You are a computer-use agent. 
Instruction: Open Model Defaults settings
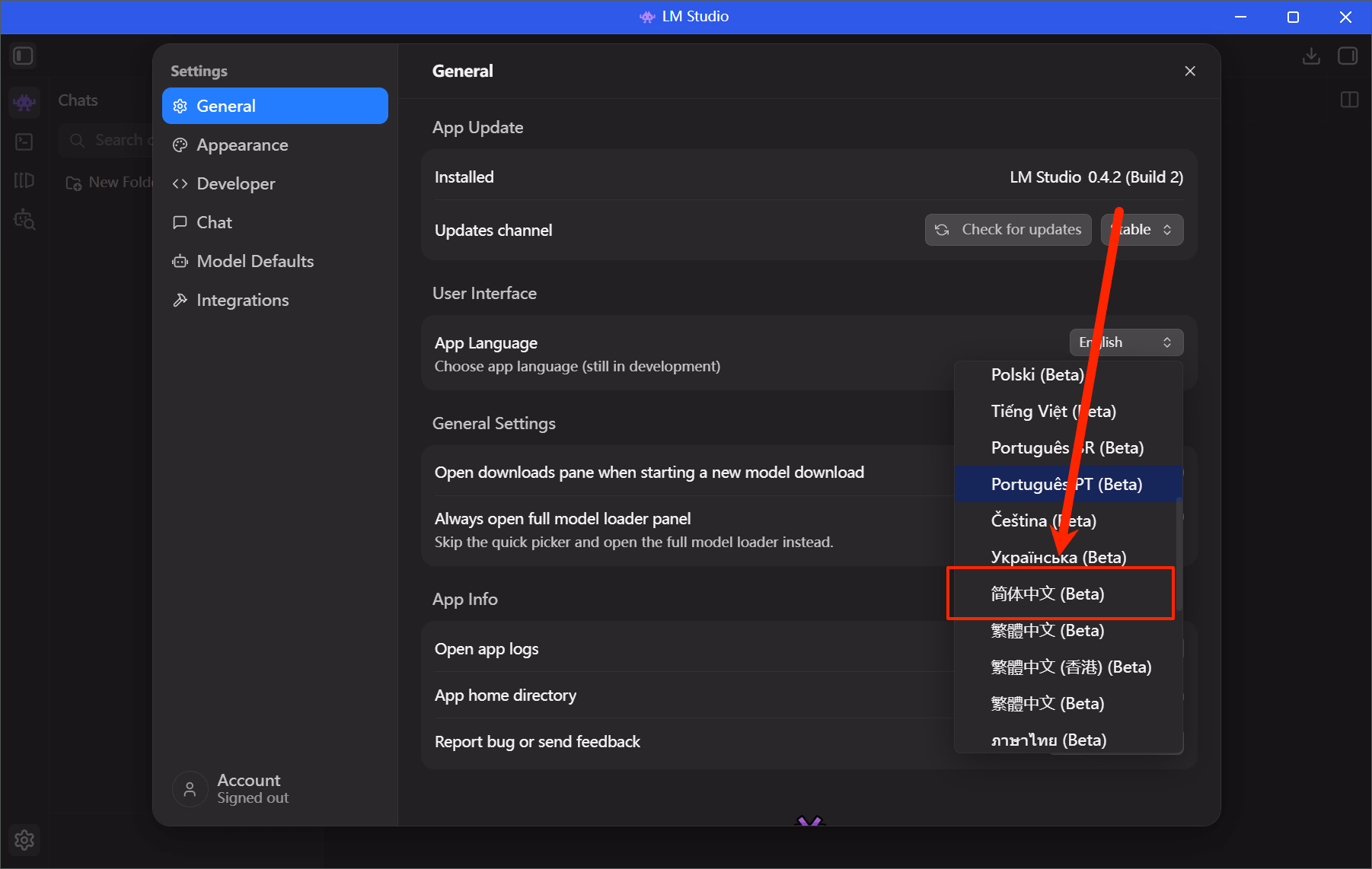tap(275, 261)
